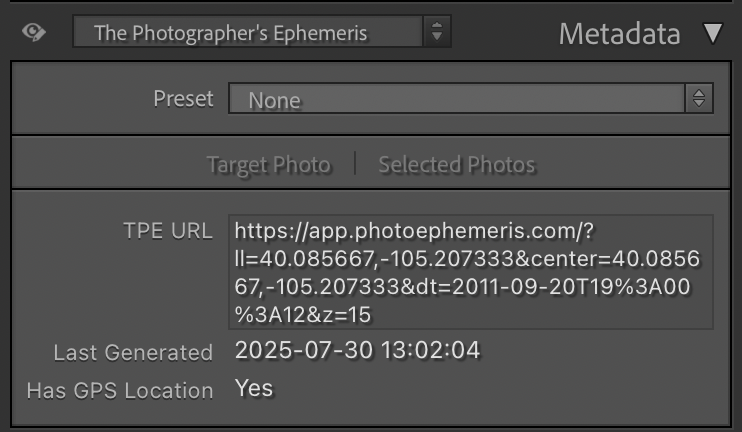Click the Last Generated label
Screen dimensions: 742x432
133,353
